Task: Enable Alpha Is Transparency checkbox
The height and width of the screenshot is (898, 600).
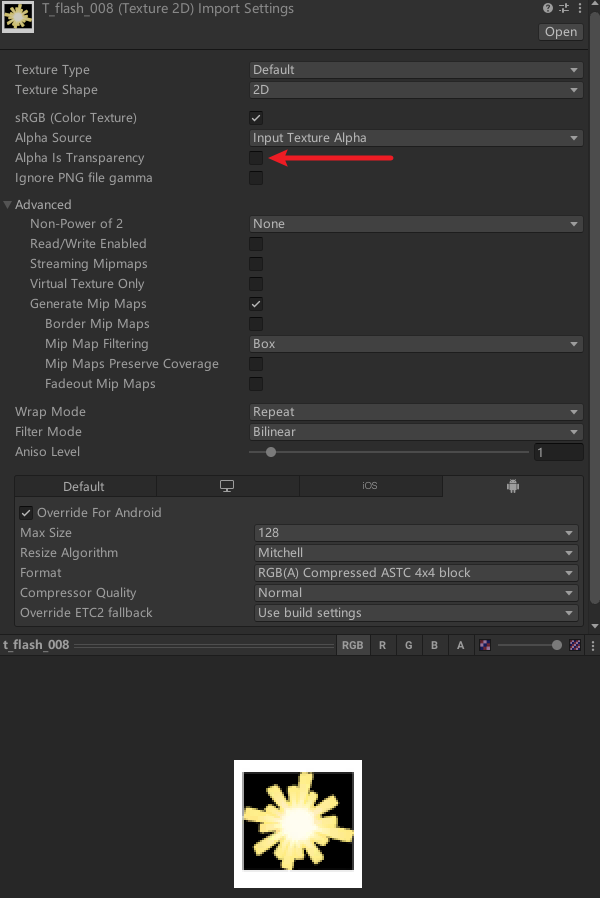Action: 256,158
